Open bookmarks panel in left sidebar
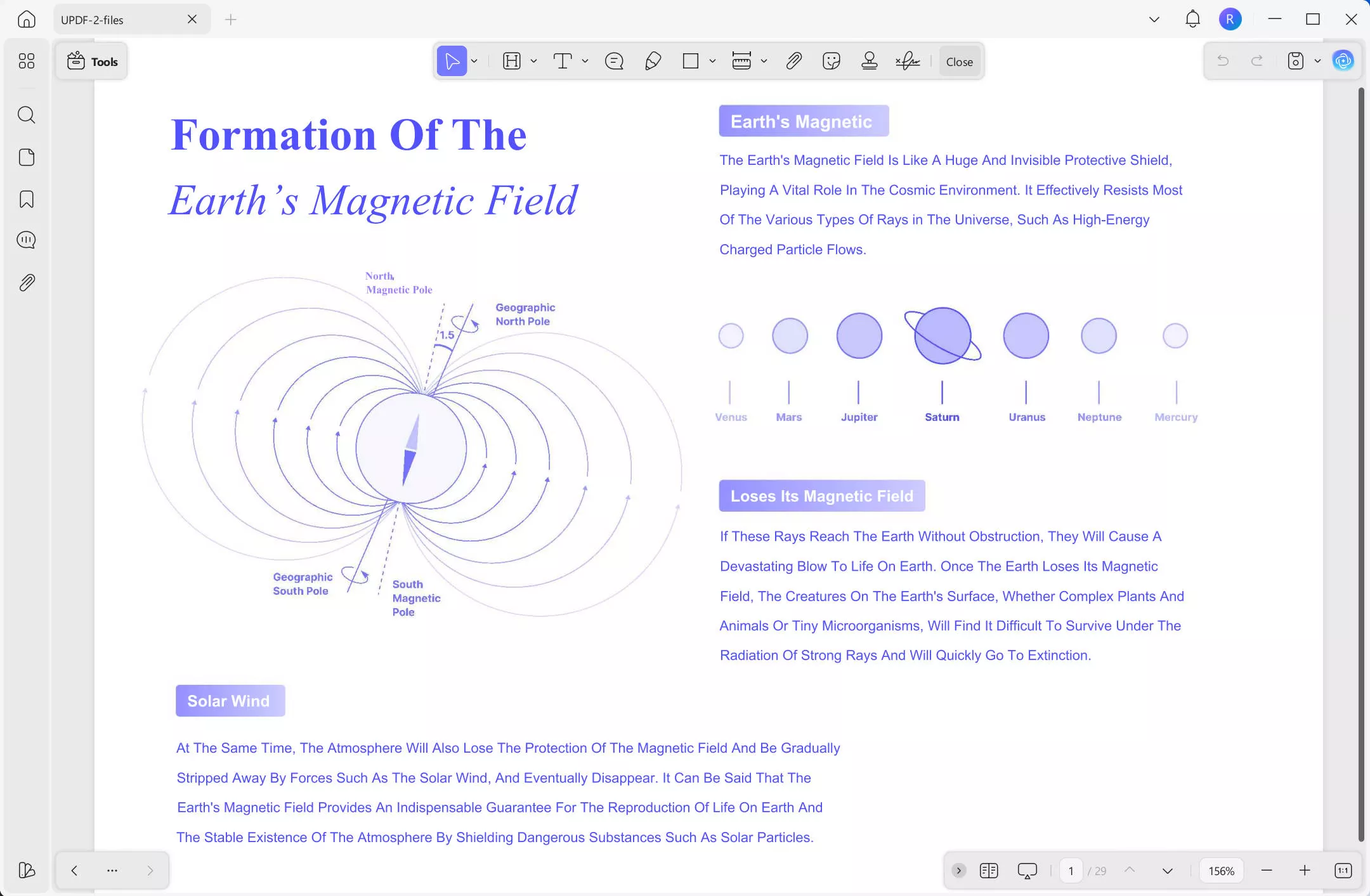 26,199
